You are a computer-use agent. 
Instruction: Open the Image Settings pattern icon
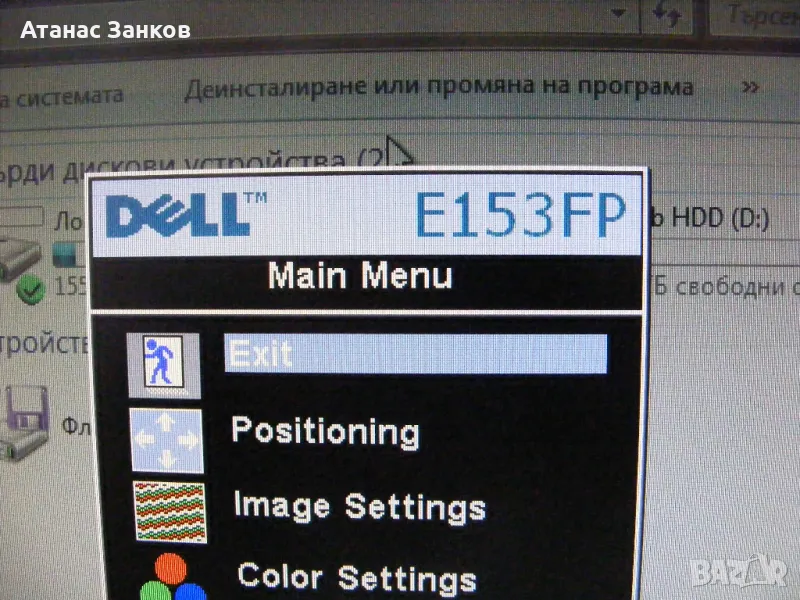[x=169, y=511]
